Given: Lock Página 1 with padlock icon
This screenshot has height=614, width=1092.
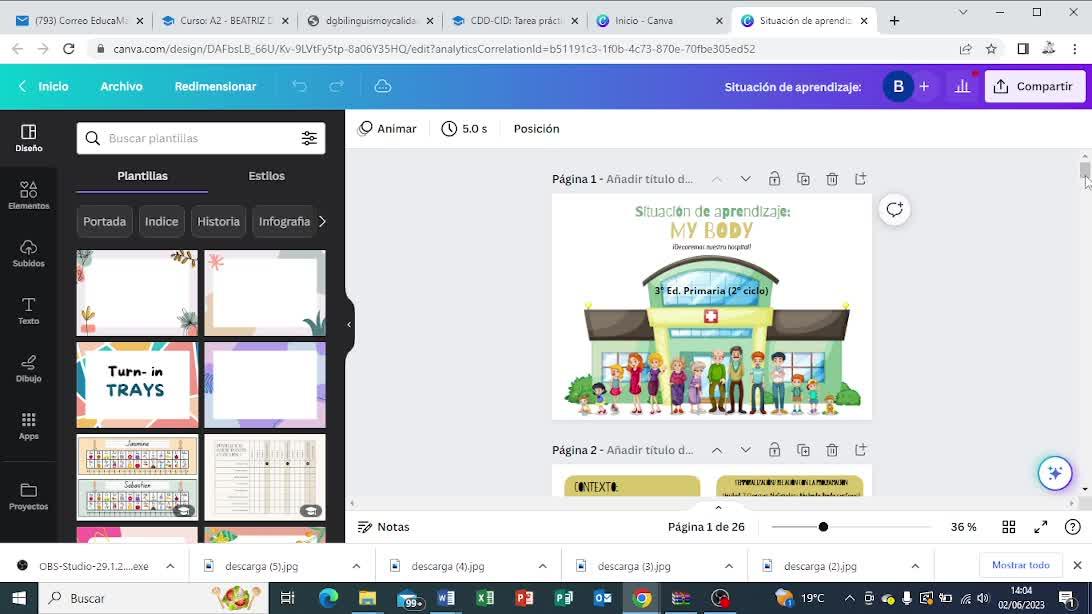Looking at the screenshot, I should (774, 179).
